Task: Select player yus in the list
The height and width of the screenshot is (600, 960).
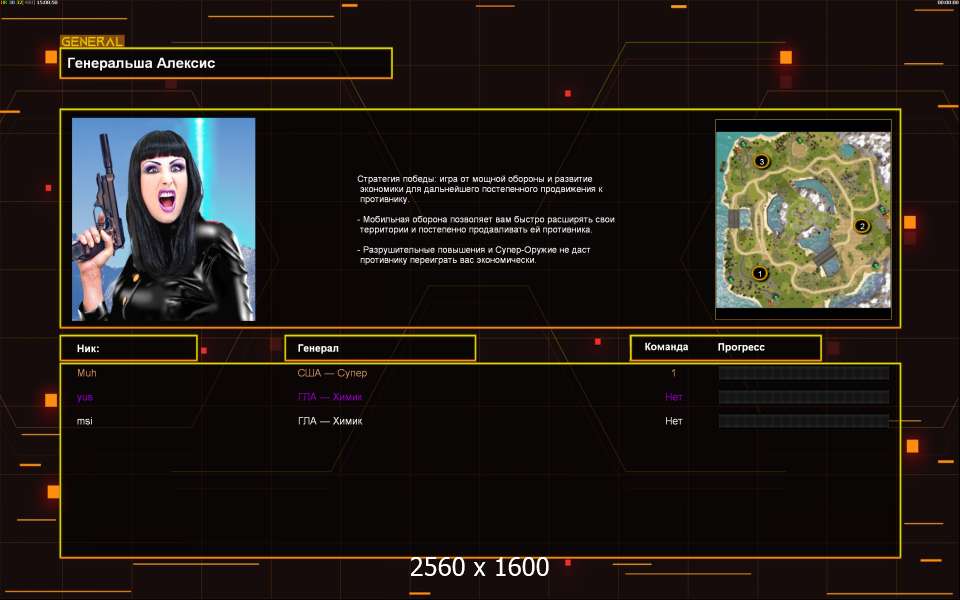Action: point(86,397)
